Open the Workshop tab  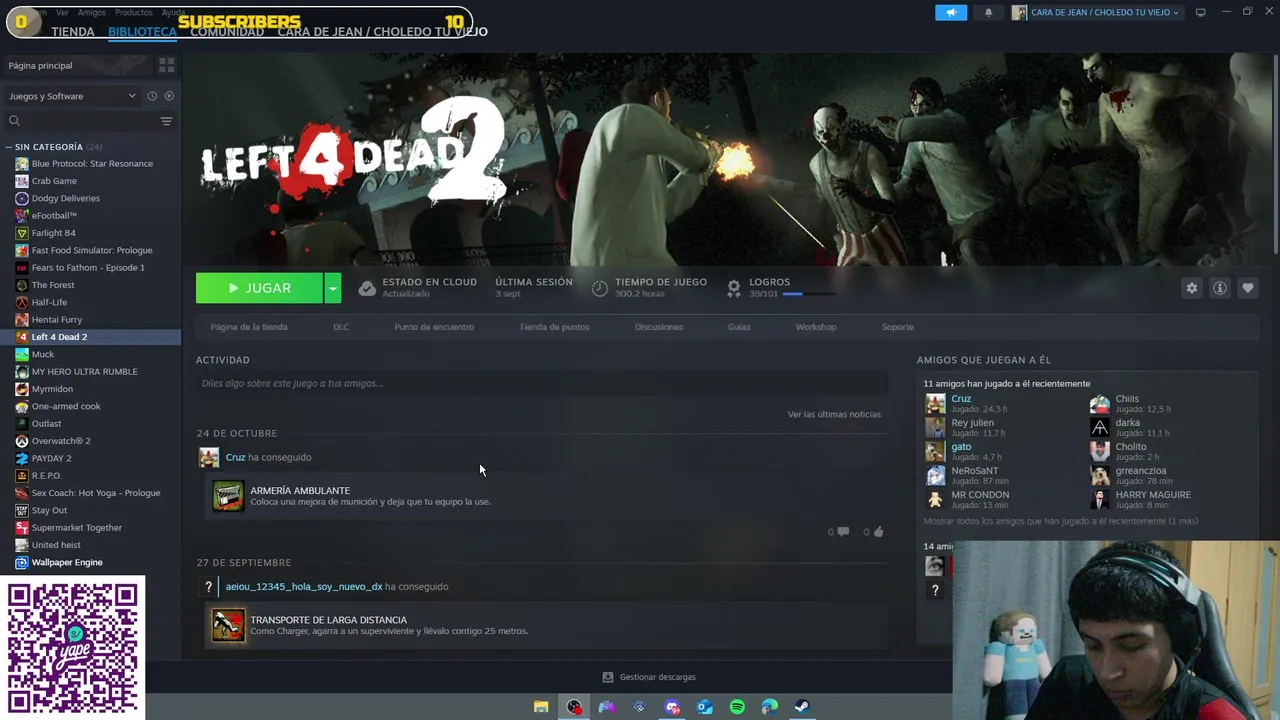[816, 327]
